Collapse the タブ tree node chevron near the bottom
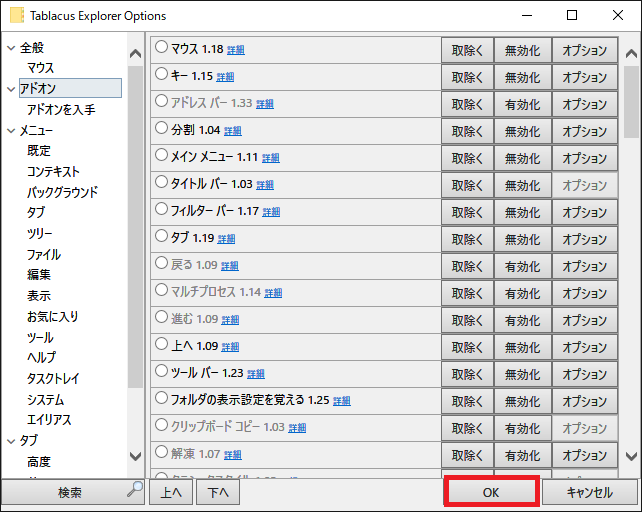The image size is (642, 512). [x=11, y=441]
